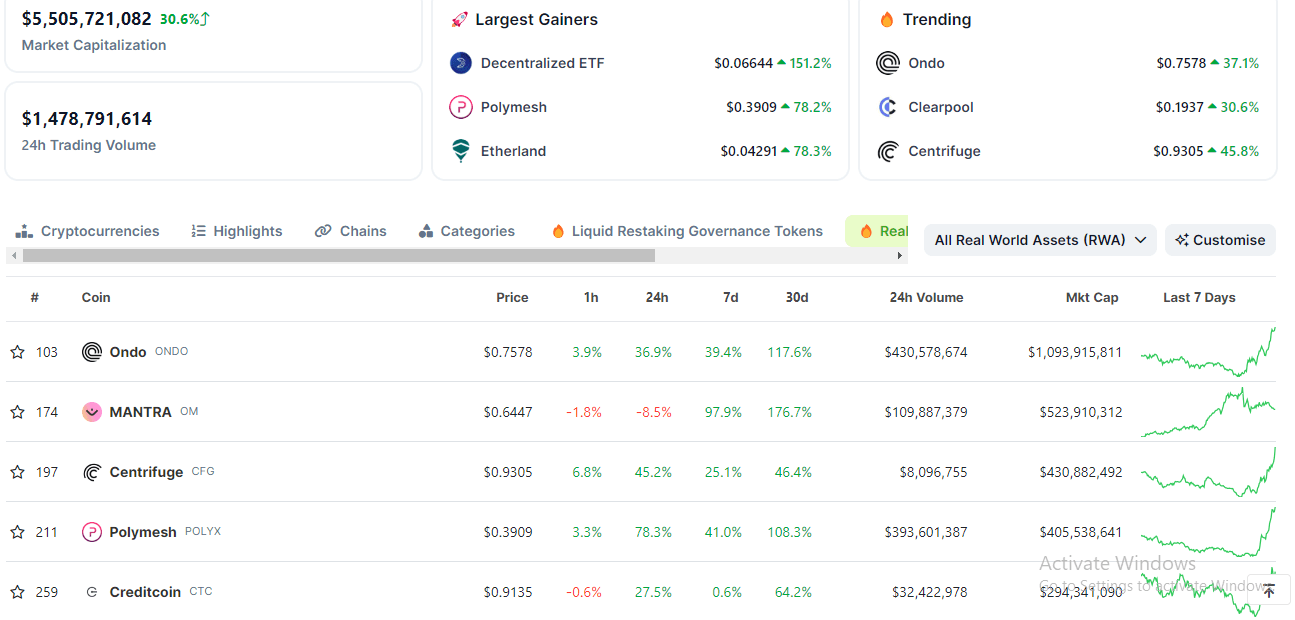Click the Creditcoin logo icon
Screen dimensions: 1295x620
(92, 592)
